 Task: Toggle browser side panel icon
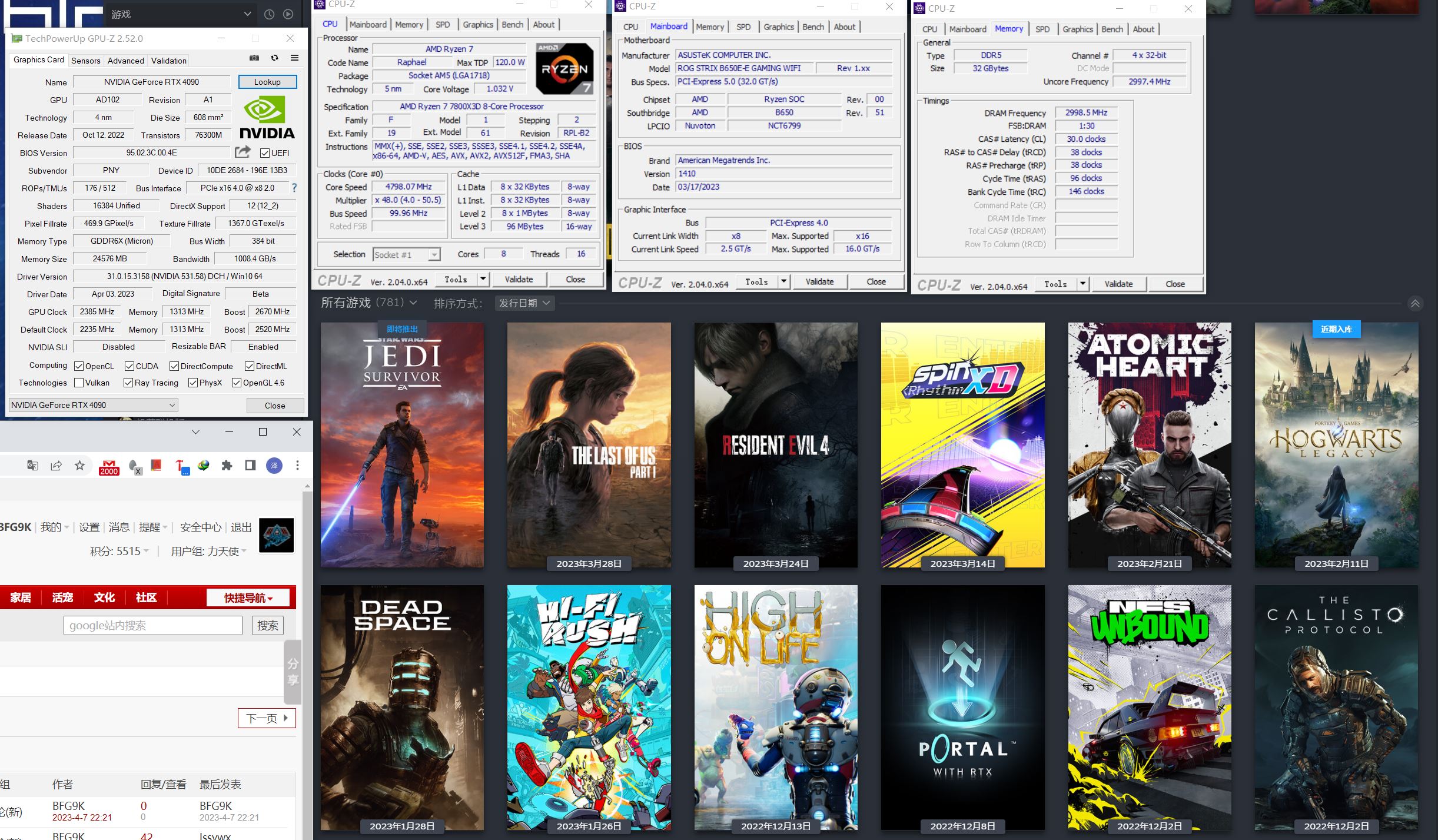250,466
